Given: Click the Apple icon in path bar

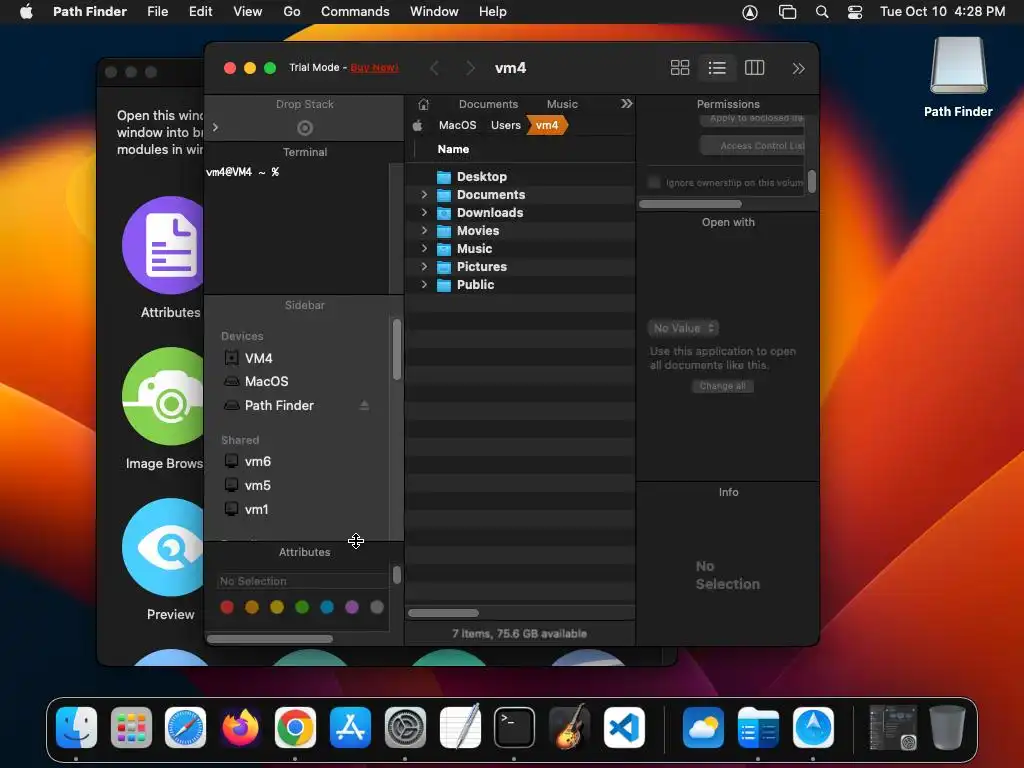Looking at the screenshot, I should tap(418, 125).
